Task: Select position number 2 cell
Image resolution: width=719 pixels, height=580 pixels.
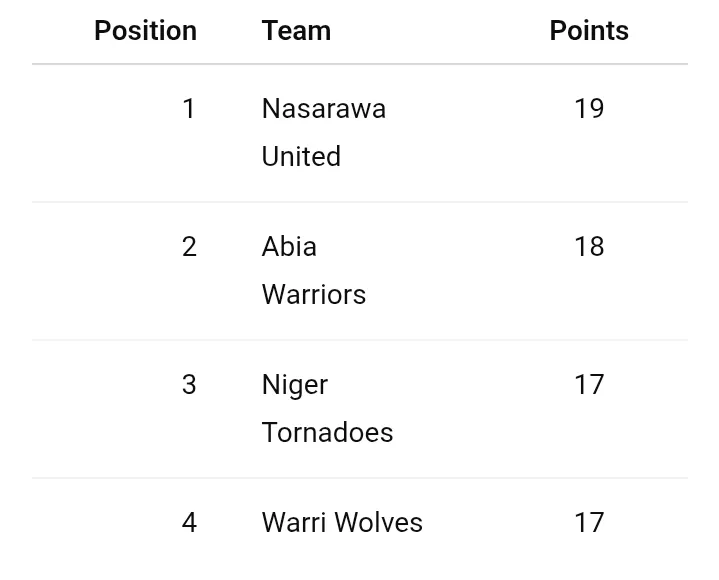Action: [x=189, y=247]
